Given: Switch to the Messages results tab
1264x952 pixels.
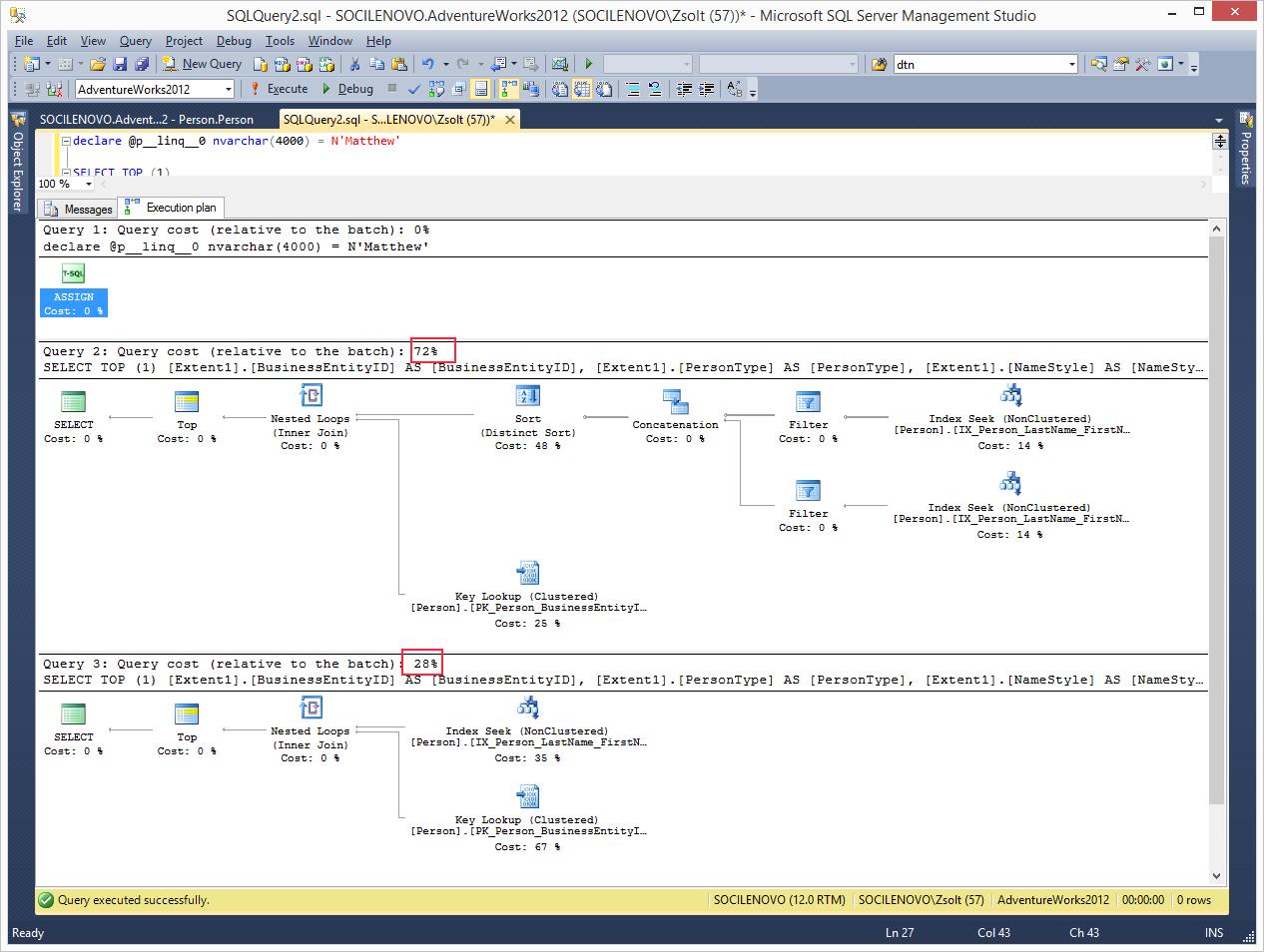Looking at the screenshot, I should pyautogui.click(x=79, y=209).
